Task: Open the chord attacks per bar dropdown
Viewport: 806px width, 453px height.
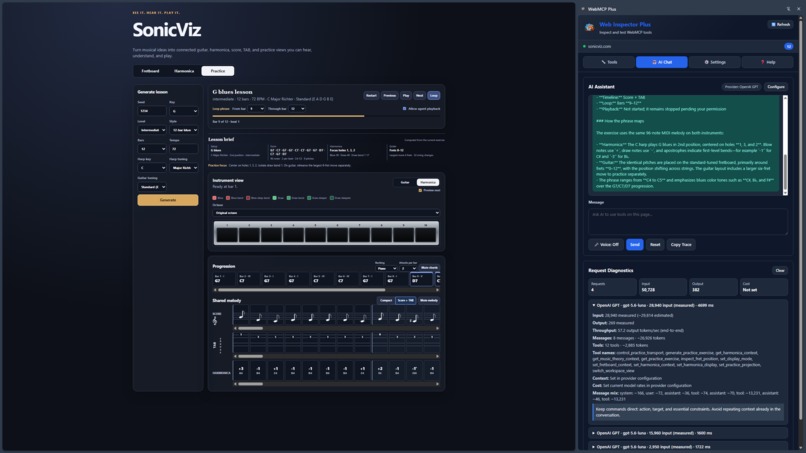Action: [x=408, y=268]
